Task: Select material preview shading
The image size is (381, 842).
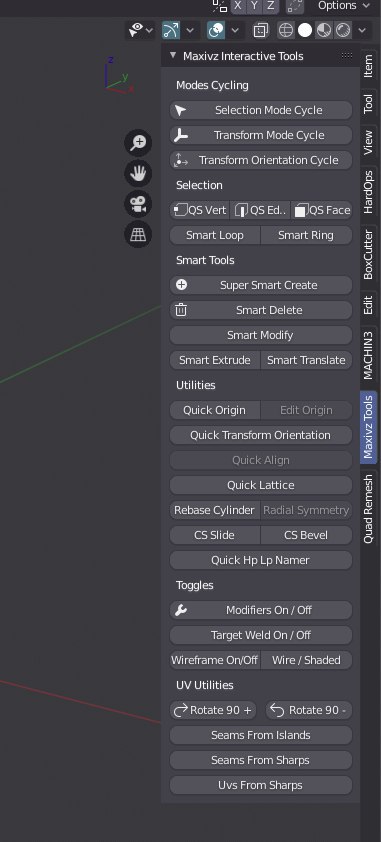Action: click(x=324, y=31)
